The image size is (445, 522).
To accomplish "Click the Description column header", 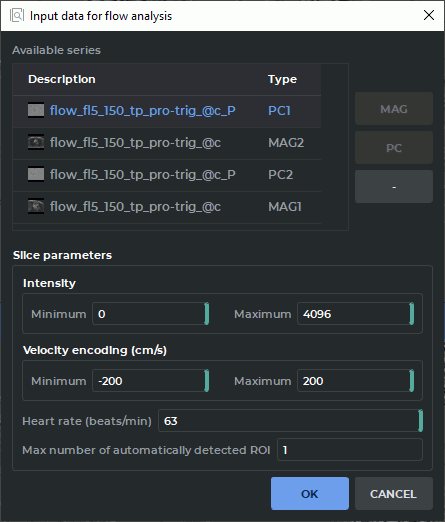I will (x=62, y=79).
